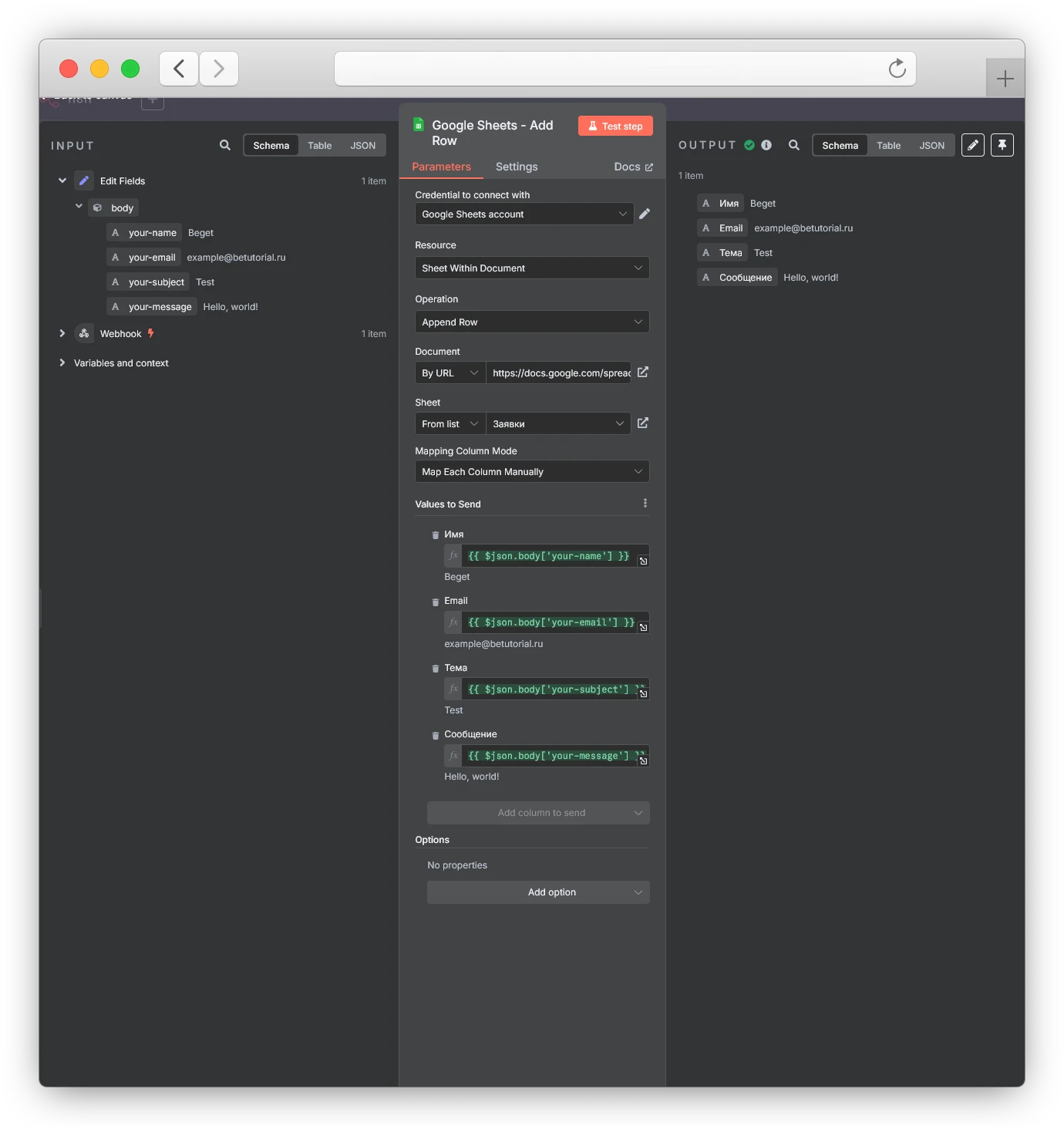1064x1126 pixels.
Task: Pin the output data with the pin icon
Action: click(1002, 145)
